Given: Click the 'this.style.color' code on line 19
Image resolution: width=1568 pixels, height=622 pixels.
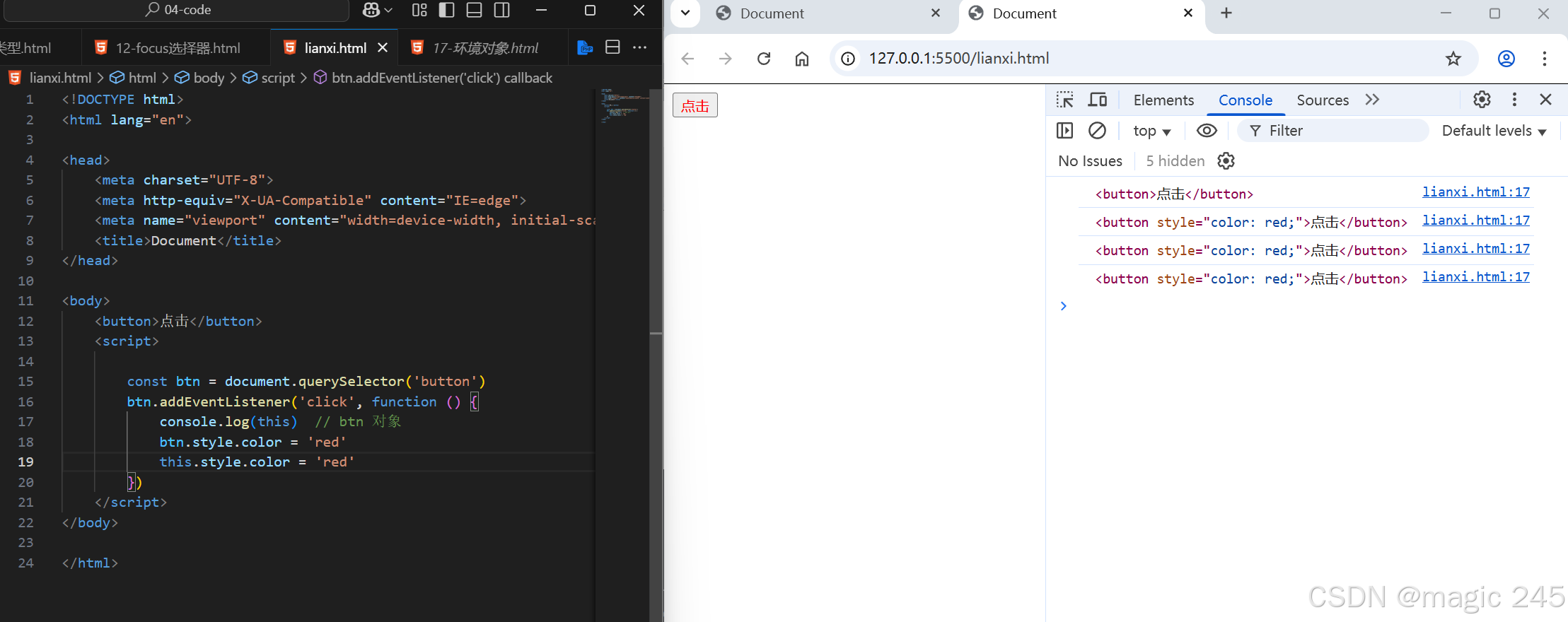Looking at the screenshot, I should coord(224,462).
